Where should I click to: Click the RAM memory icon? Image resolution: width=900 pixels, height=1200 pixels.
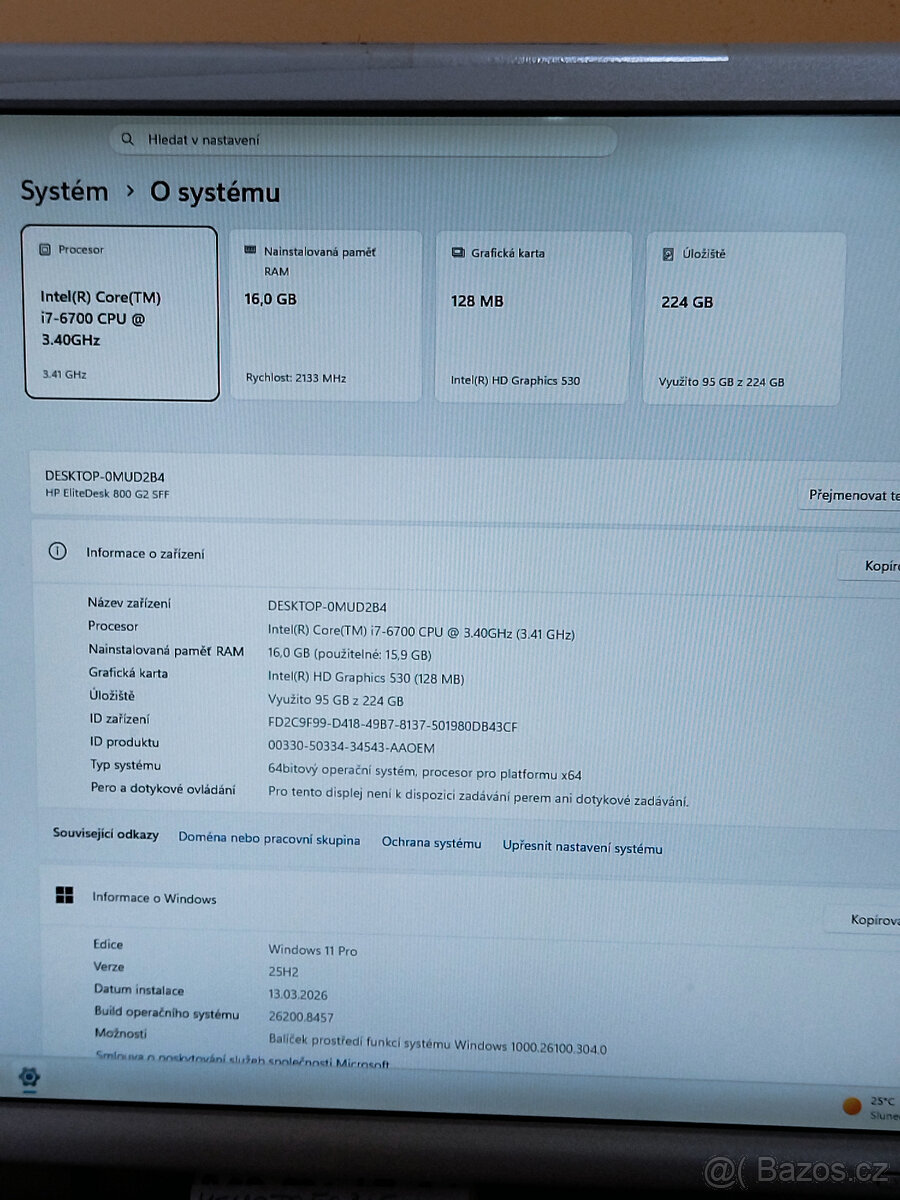[x=250, y=251]
